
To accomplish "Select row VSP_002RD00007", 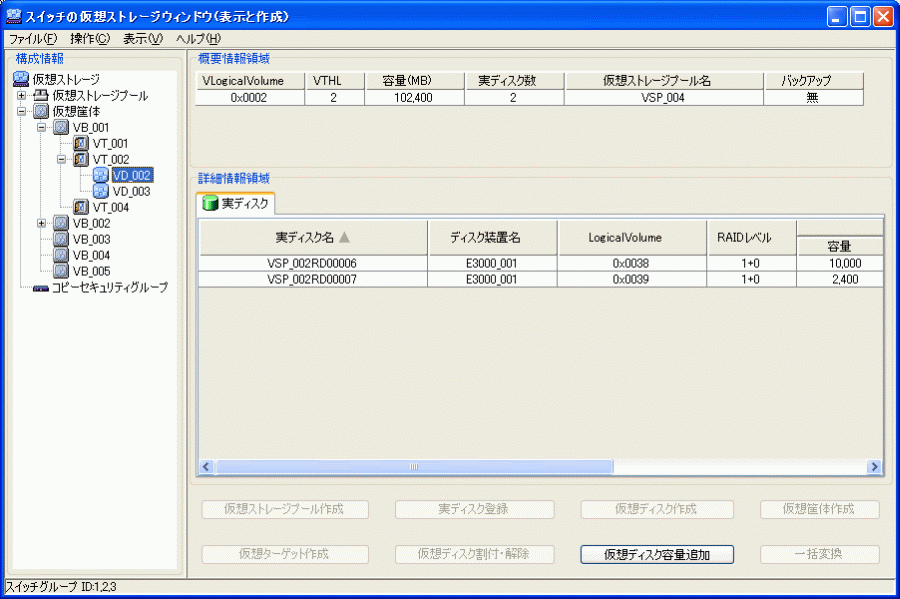I will [x=541, y=279].
